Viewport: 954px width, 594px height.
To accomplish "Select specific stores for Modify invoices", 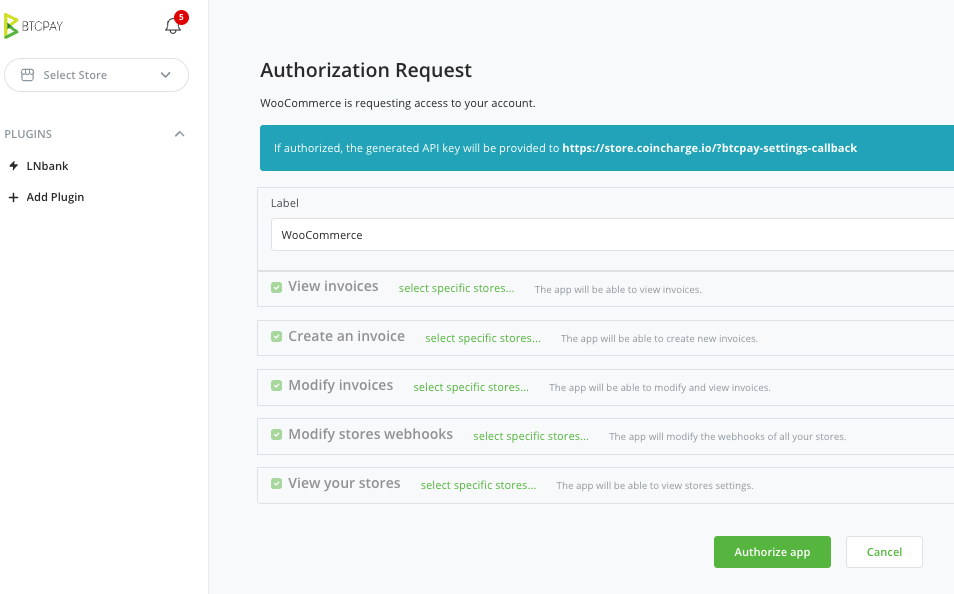I will 471,388.
